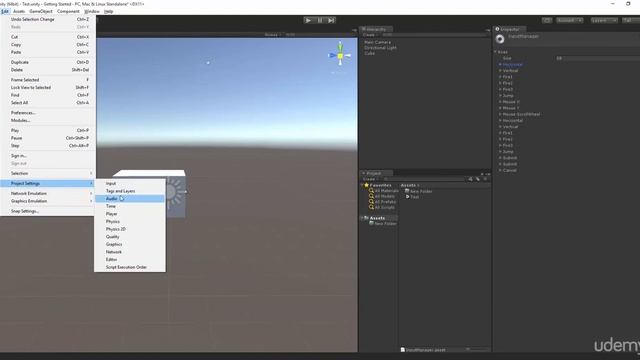Viewport: 640px width, 360px height.
Task: Open the Graphics Emulation submenu
Action: [x=48, y=201]
